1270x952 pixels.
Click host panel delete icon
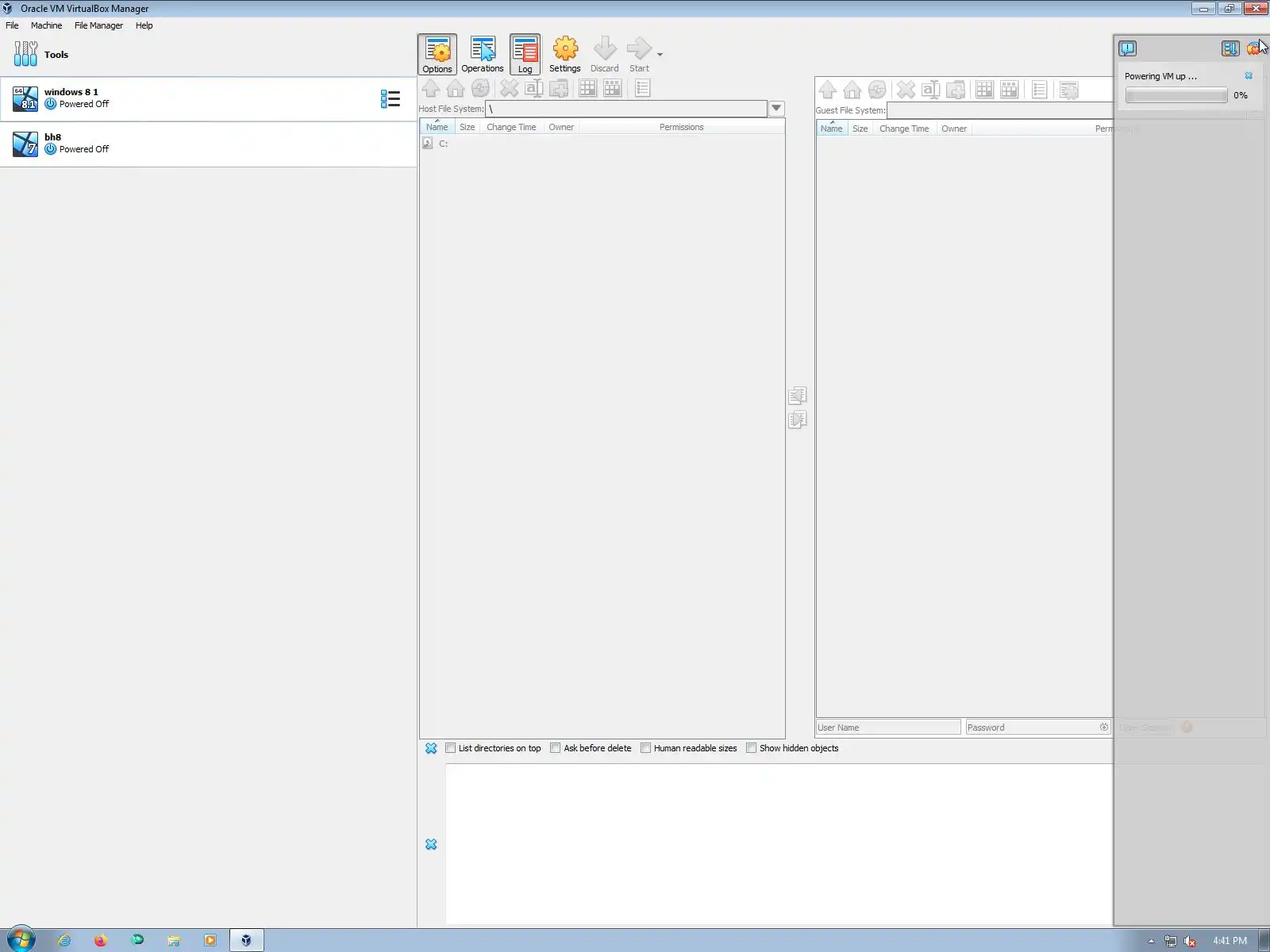tap(509, 88)
